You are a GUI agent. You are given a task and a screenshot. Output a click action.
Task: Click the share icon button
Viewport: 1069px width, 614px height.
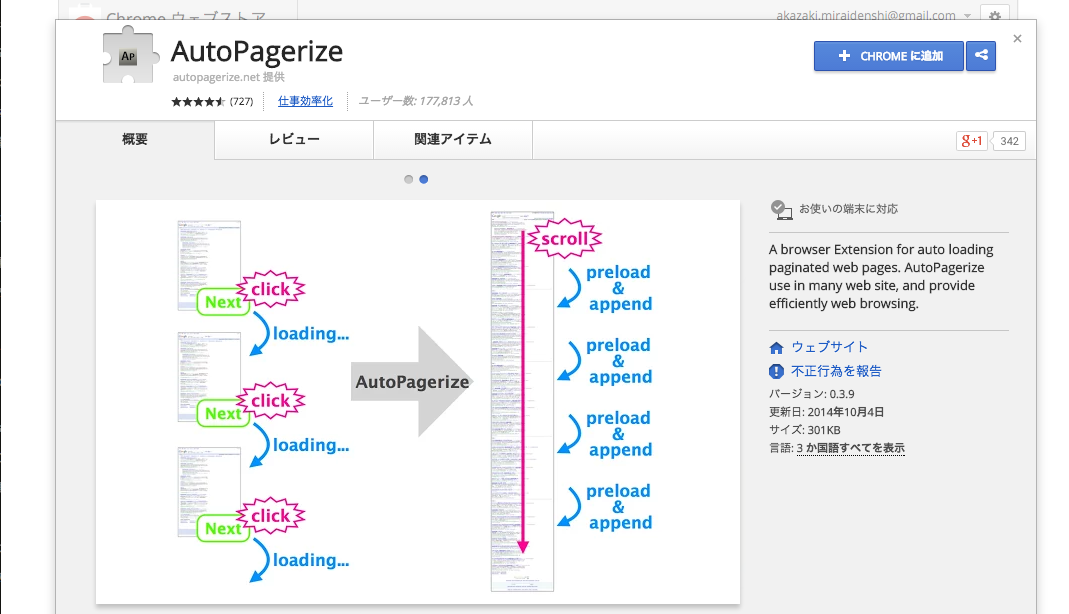tap(981, 56)
